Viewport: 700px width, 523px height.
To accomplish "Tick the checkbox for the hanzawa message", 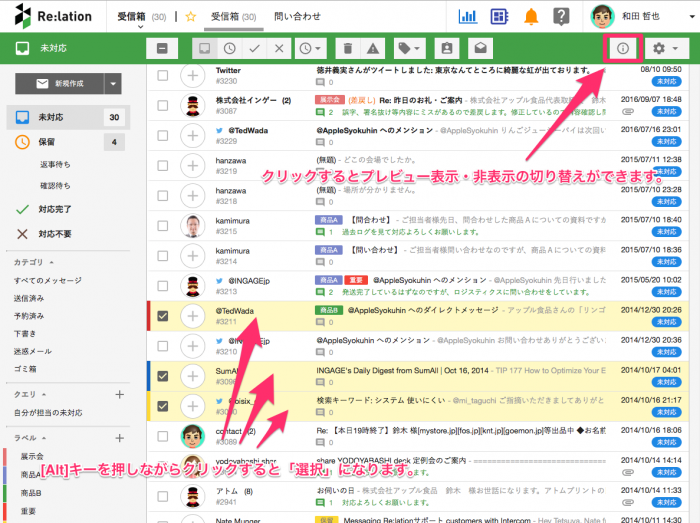I will (163, 166).
